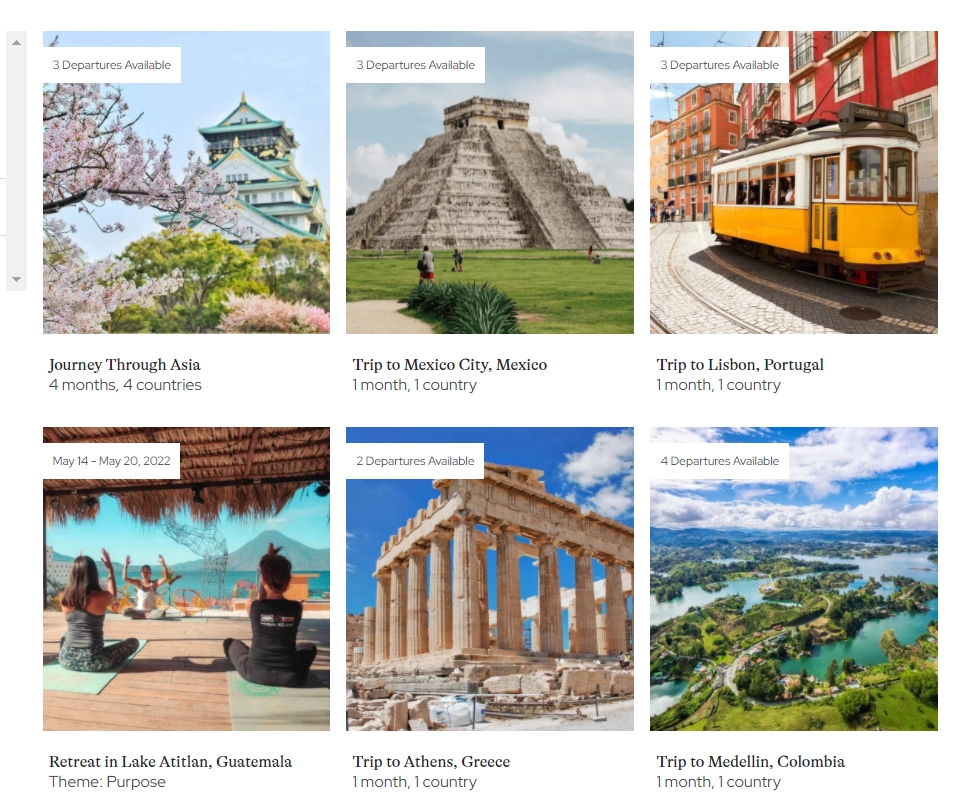967x810 pixels.
Task: Click the scroll down arrow
Action: click(x=17, y=279)
